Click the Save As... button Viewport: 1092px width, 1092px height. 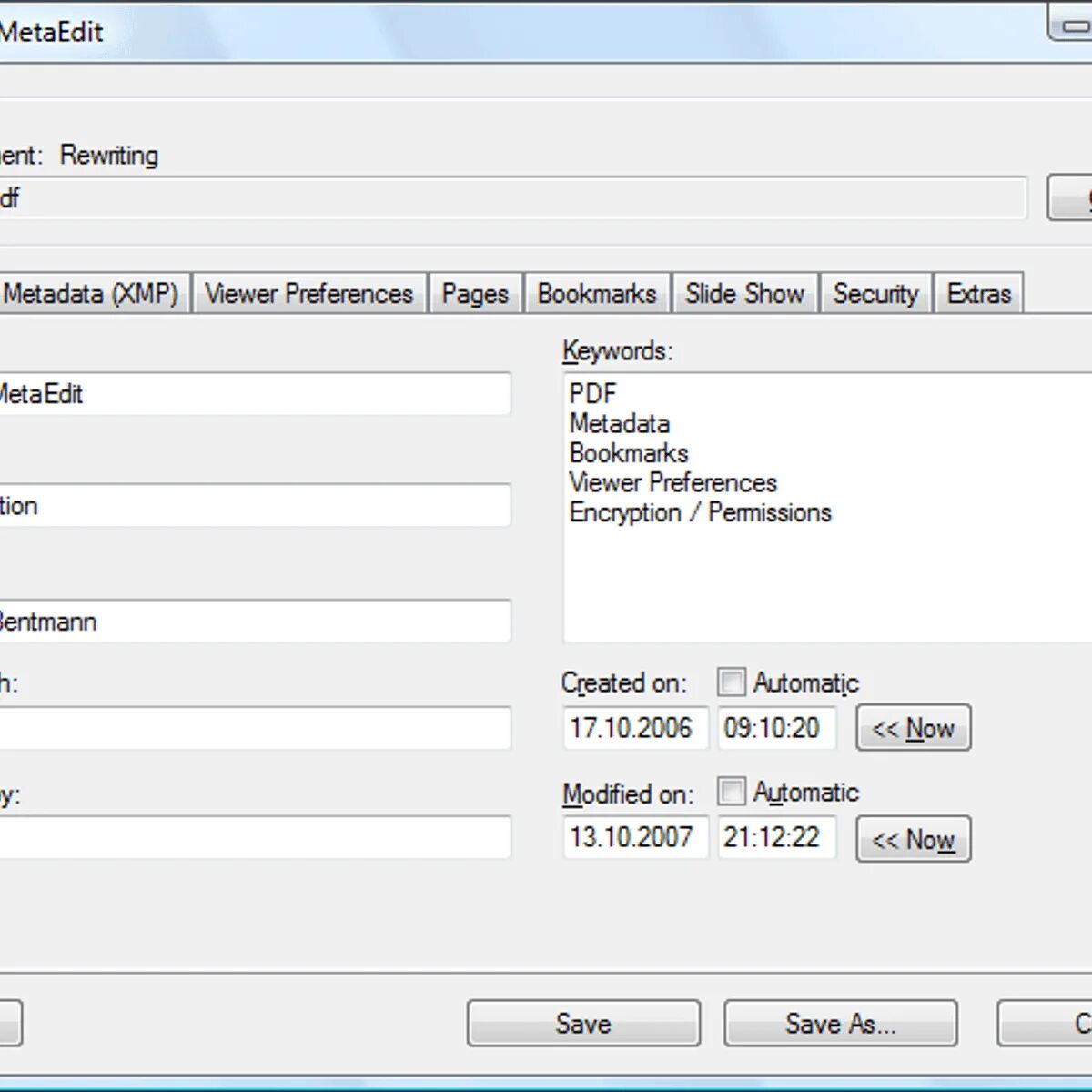point(841,1024)
